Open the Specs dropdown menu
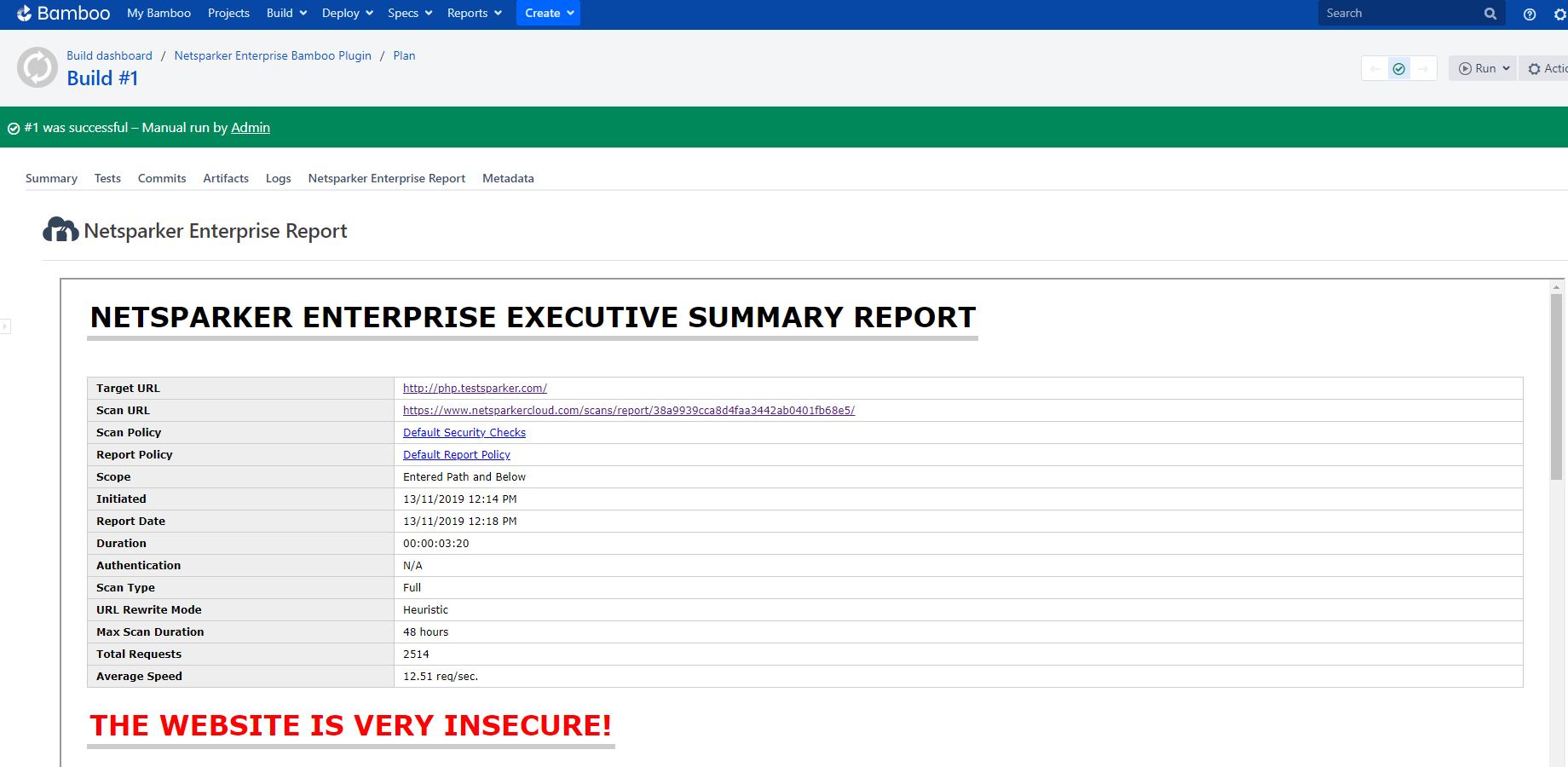 (410, 13)
